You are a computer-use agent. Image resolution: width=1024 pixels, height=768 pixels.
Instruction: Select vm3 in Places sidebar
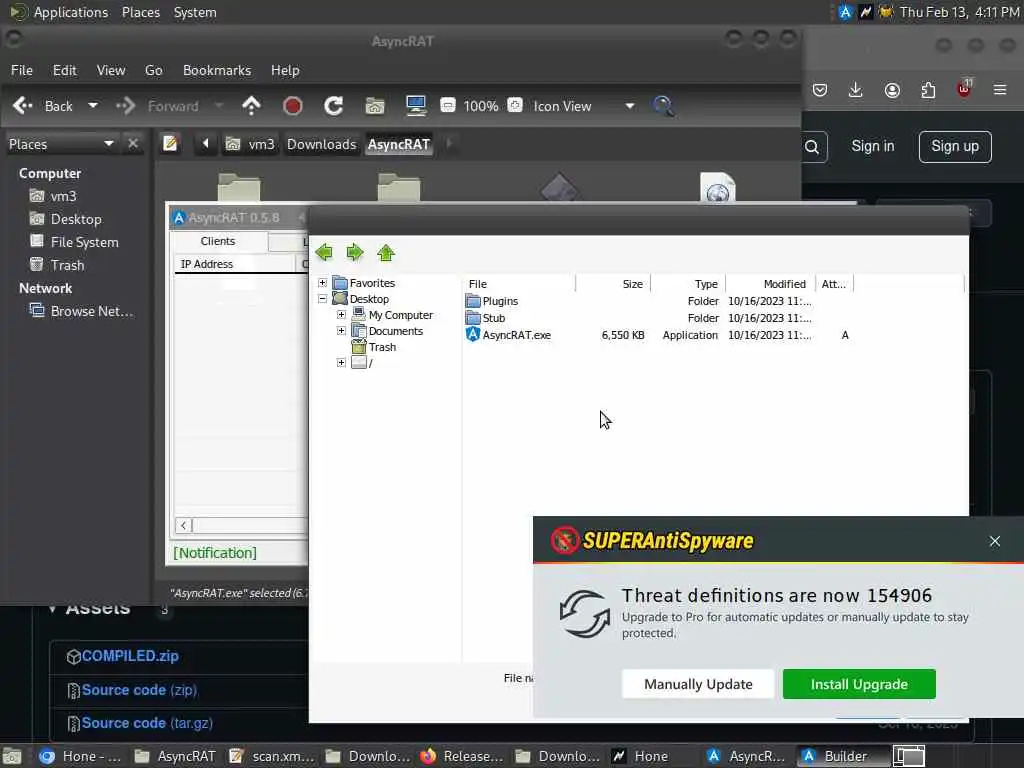[x=54, y=196]
